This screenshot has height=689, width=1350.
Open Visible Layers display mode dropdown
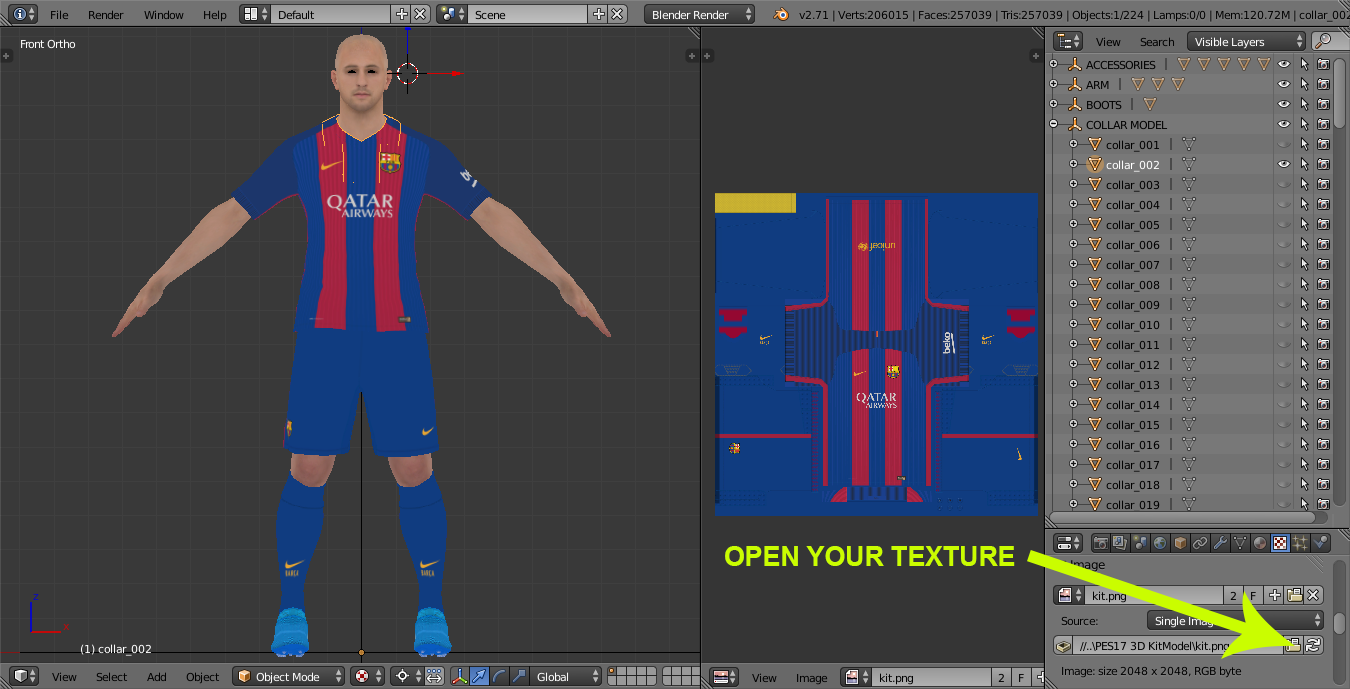[x=1247, y=41]
